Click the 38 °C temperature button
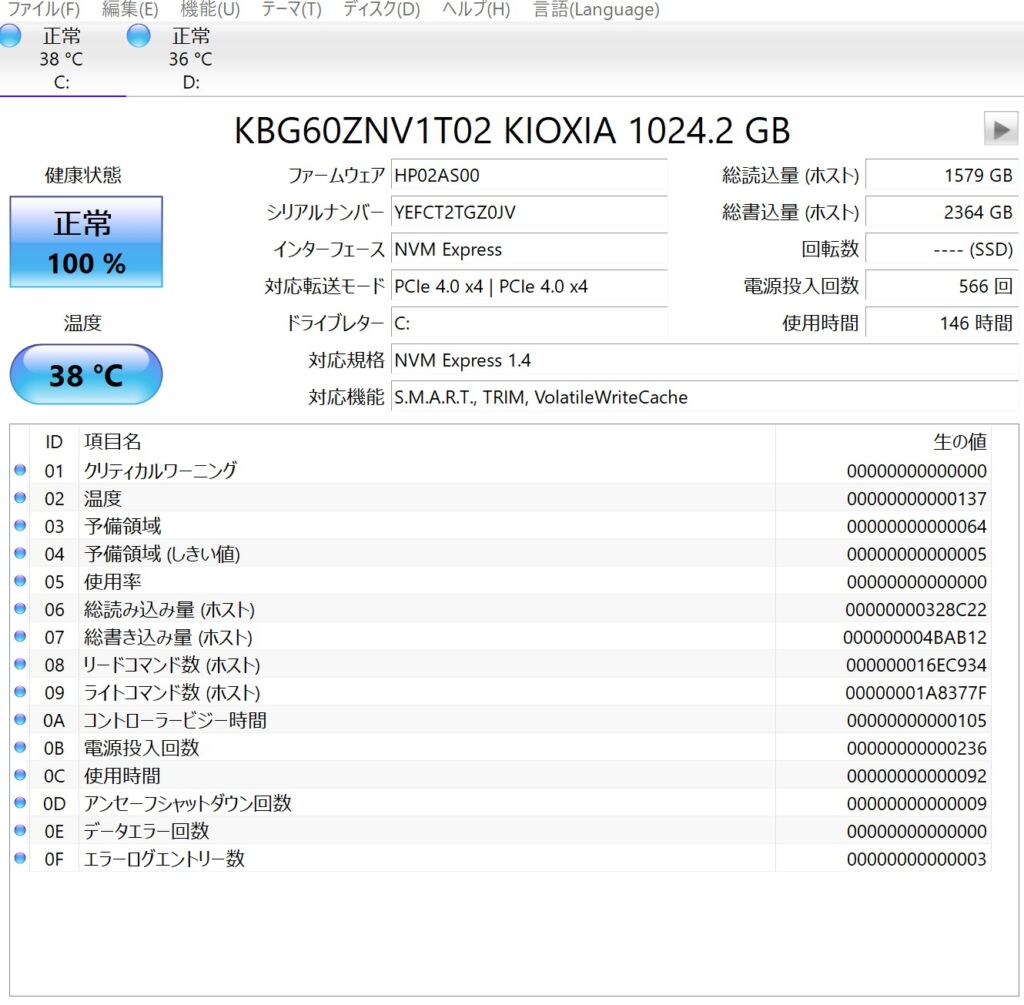1024x1005 pixels. [x=86, y=375]
